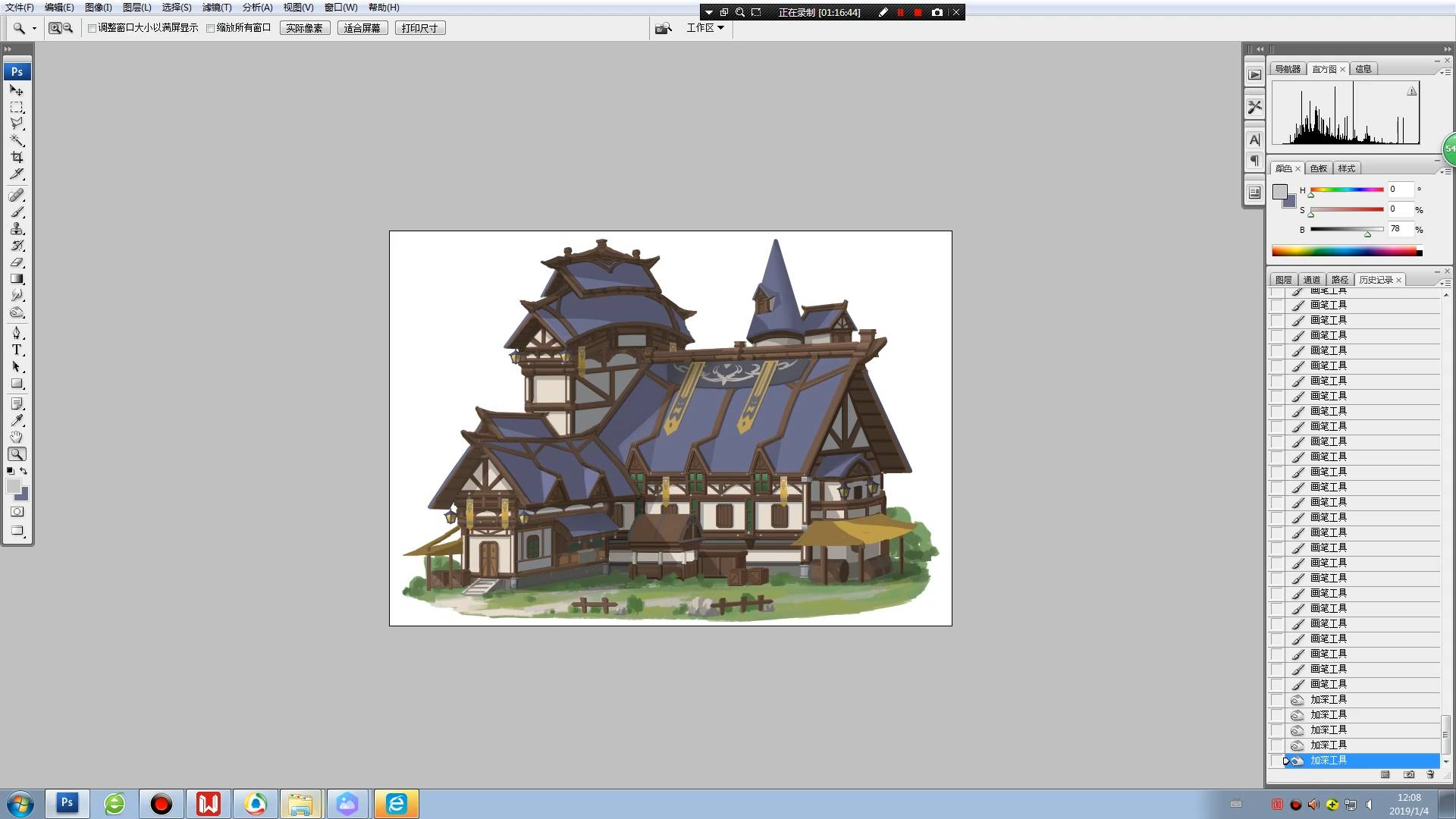Image resolution: width=1456 pixels, height=819 pixels.
Task: Open the Paragraph panel dock icon
Action: (1254, 160)
